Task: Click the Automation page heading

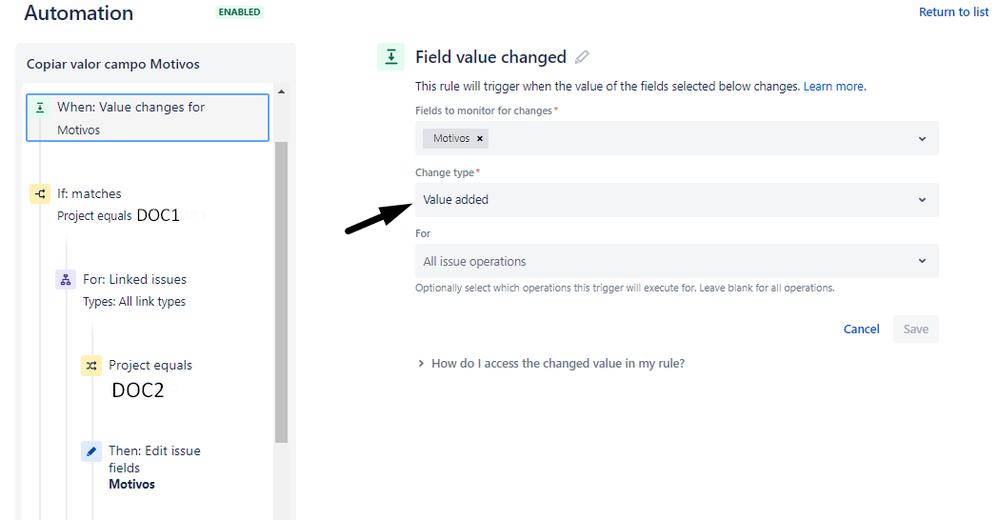Action: coord(79,13)
